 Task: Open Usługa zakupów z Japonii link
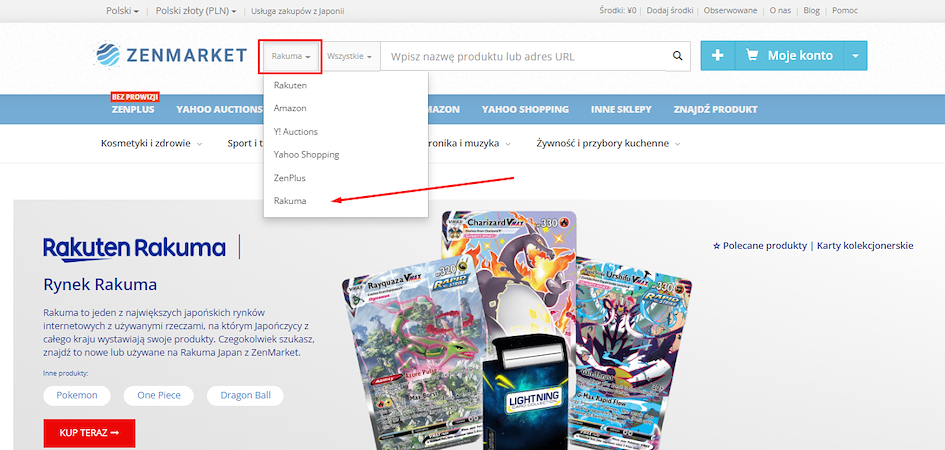click(x=298, y=11)
